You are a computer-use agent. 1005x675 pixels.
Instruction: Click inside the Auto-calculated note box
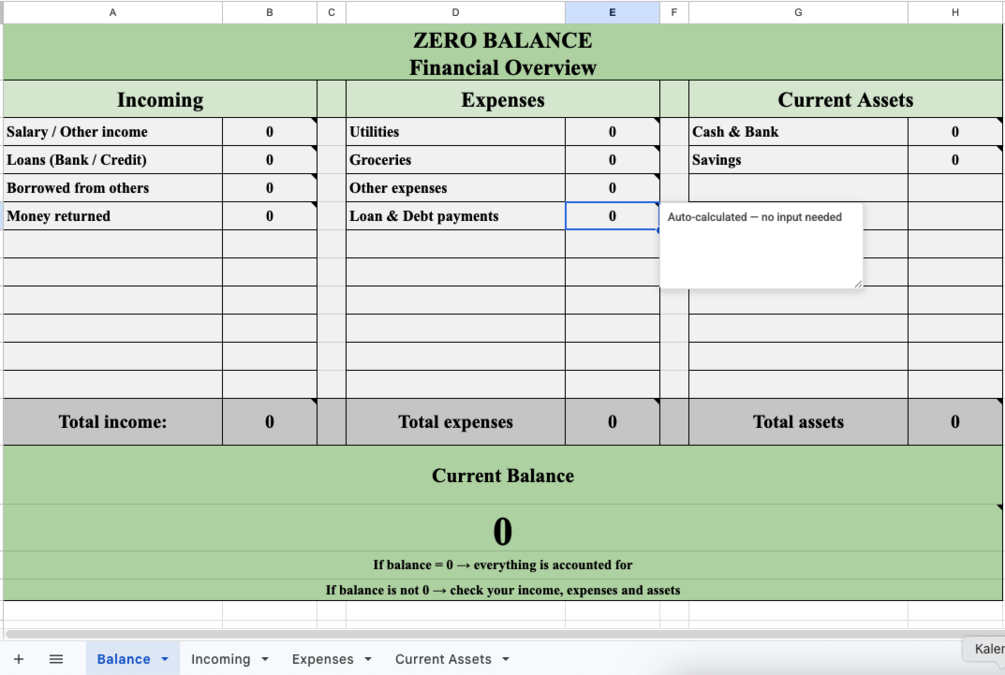761,246
